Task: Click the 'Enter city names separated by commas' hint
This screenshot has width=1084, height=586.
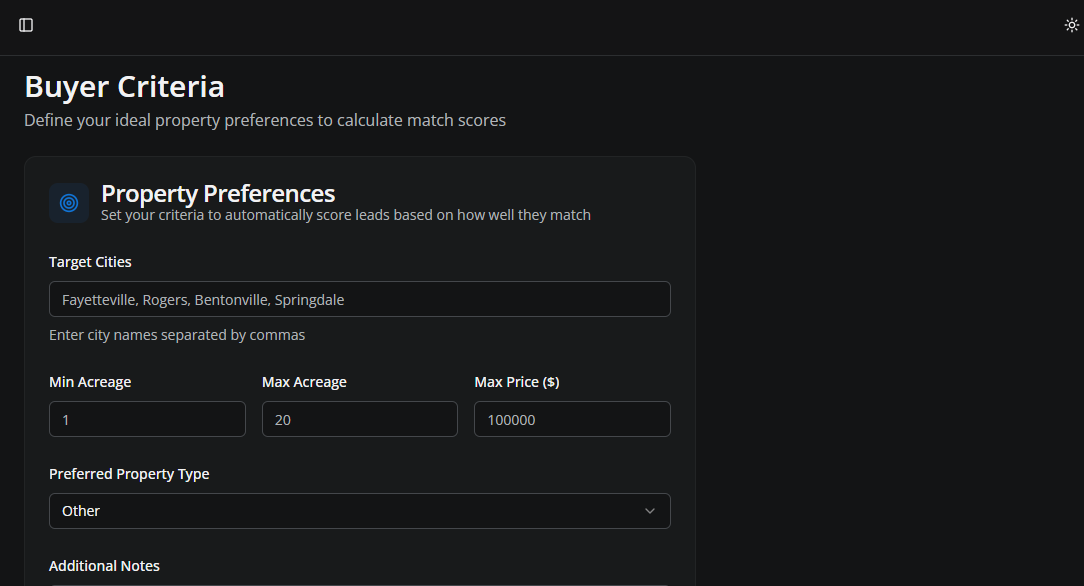Action: 177,335
